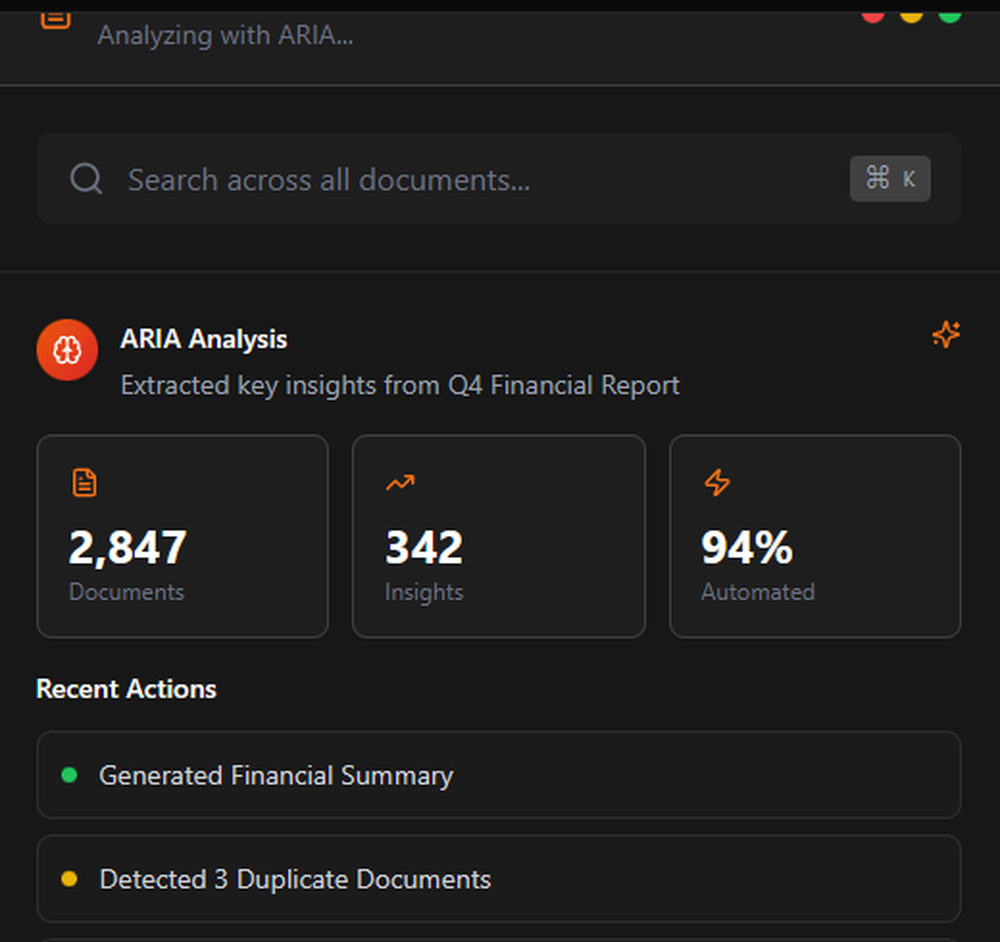Click 'Analyzing with ARIA...' status text
Image resolution: width=1000 pixels, height=942 pixels.
[x=225, y=35]
